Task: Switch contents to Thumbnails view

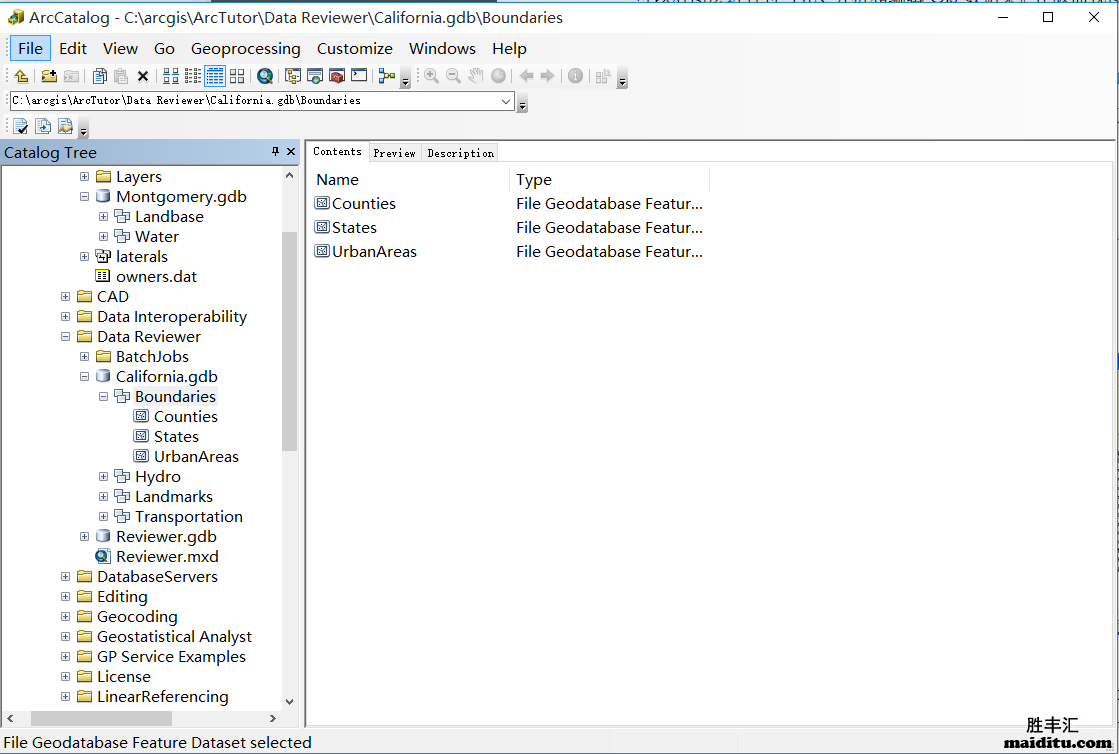Action: click(237, 76)
